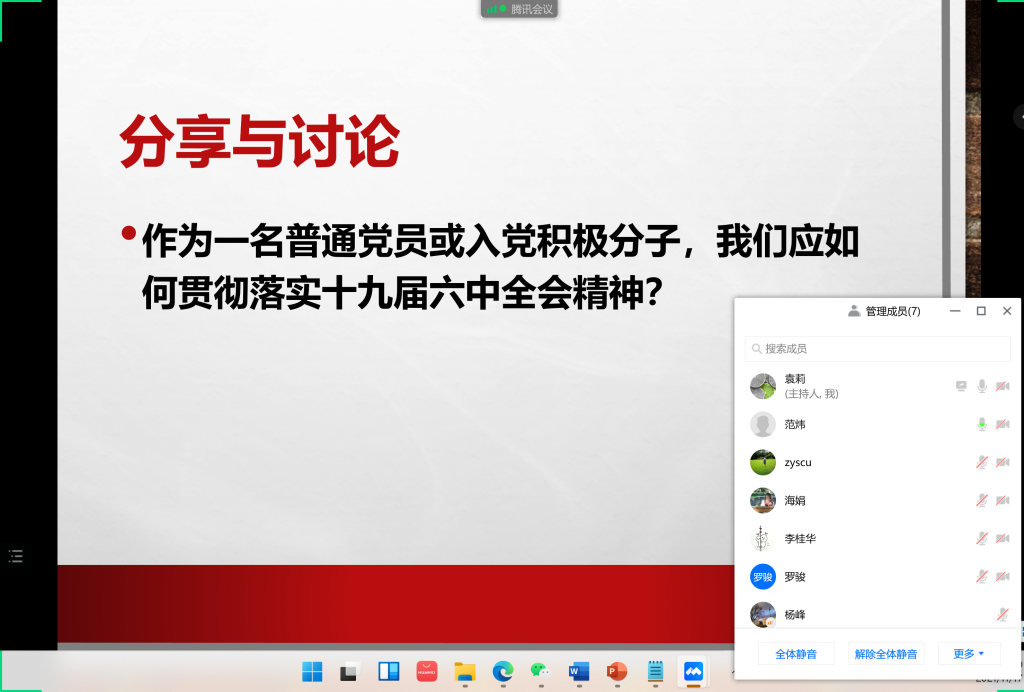Expand the 更多 dropdown menu

(x=968, y=654)
